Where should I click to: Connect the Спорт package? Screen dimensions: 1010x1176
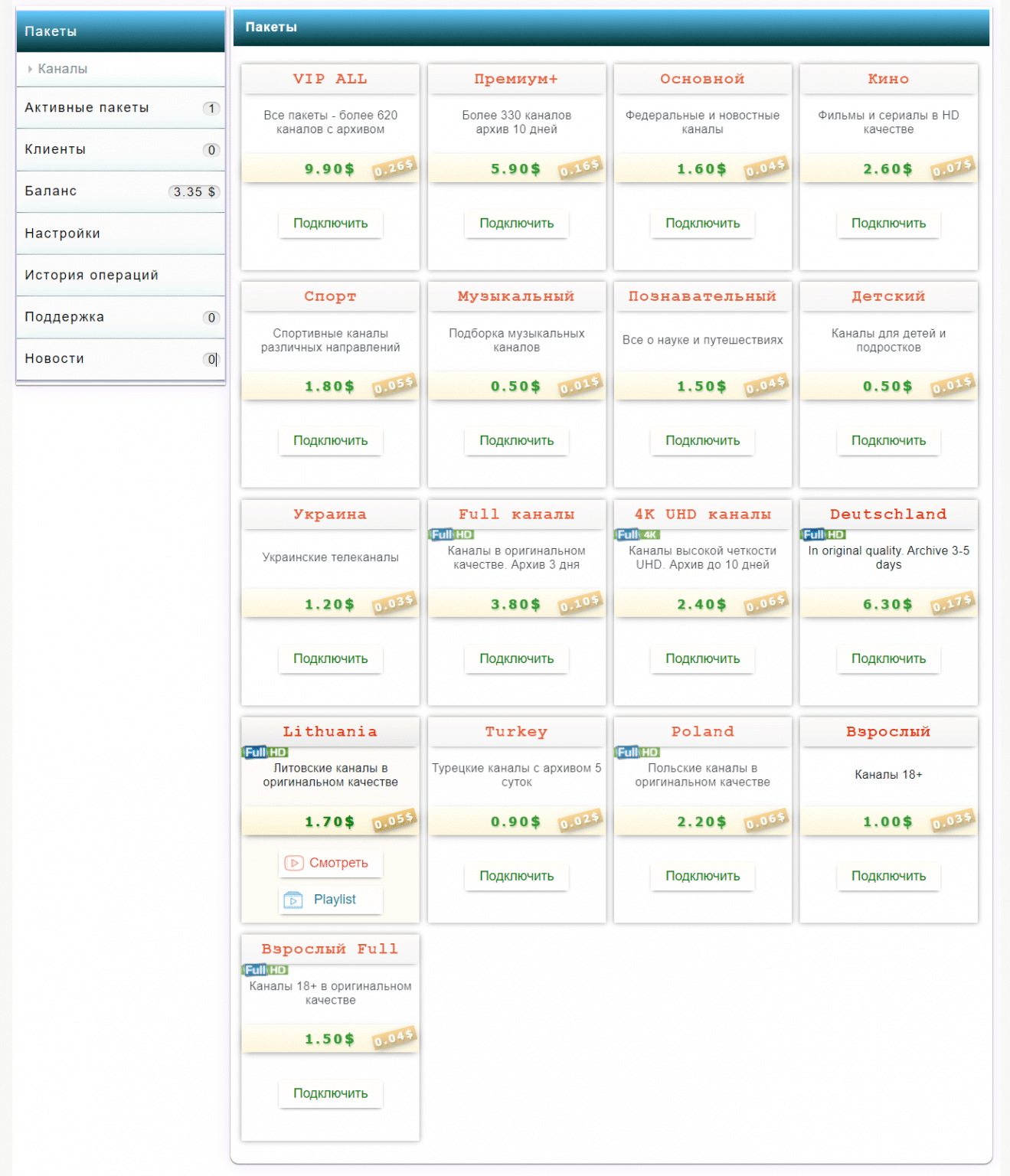coord(330,441)
